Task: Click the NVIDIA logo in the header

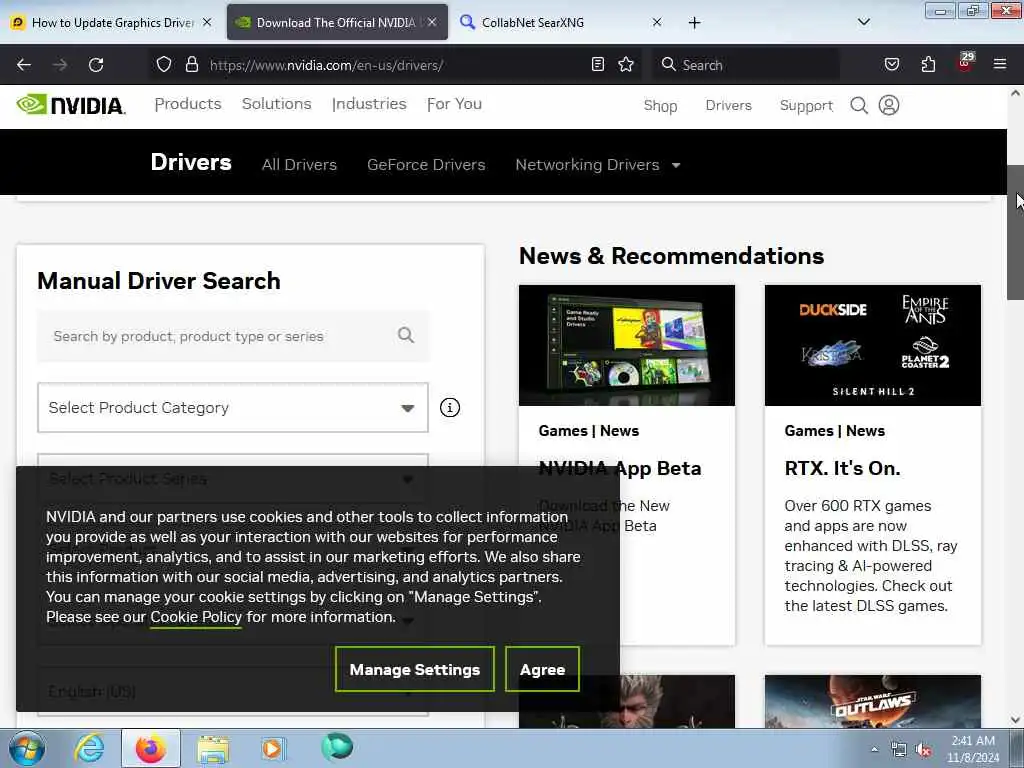Action: pos(71,104)
